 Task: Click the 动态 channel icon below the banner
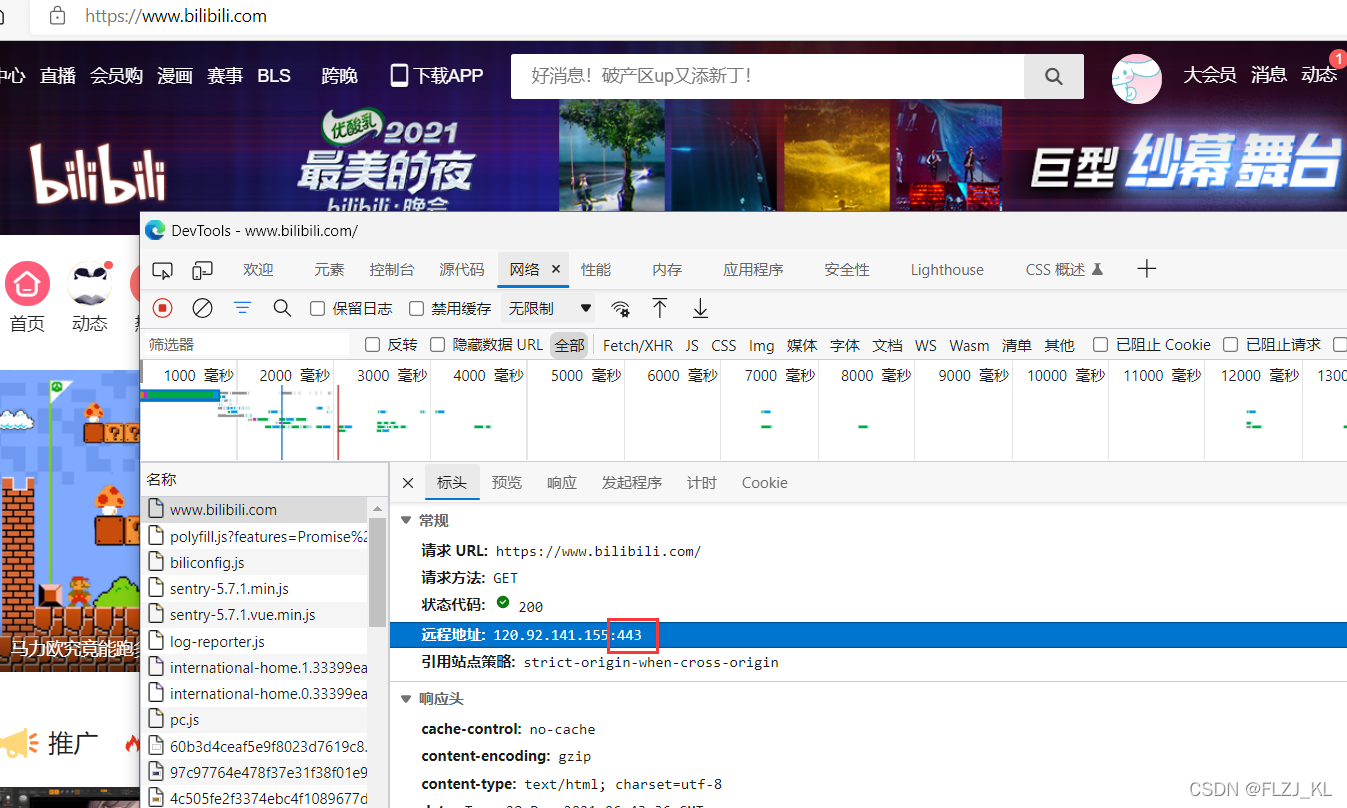click(x=89, y=284)
